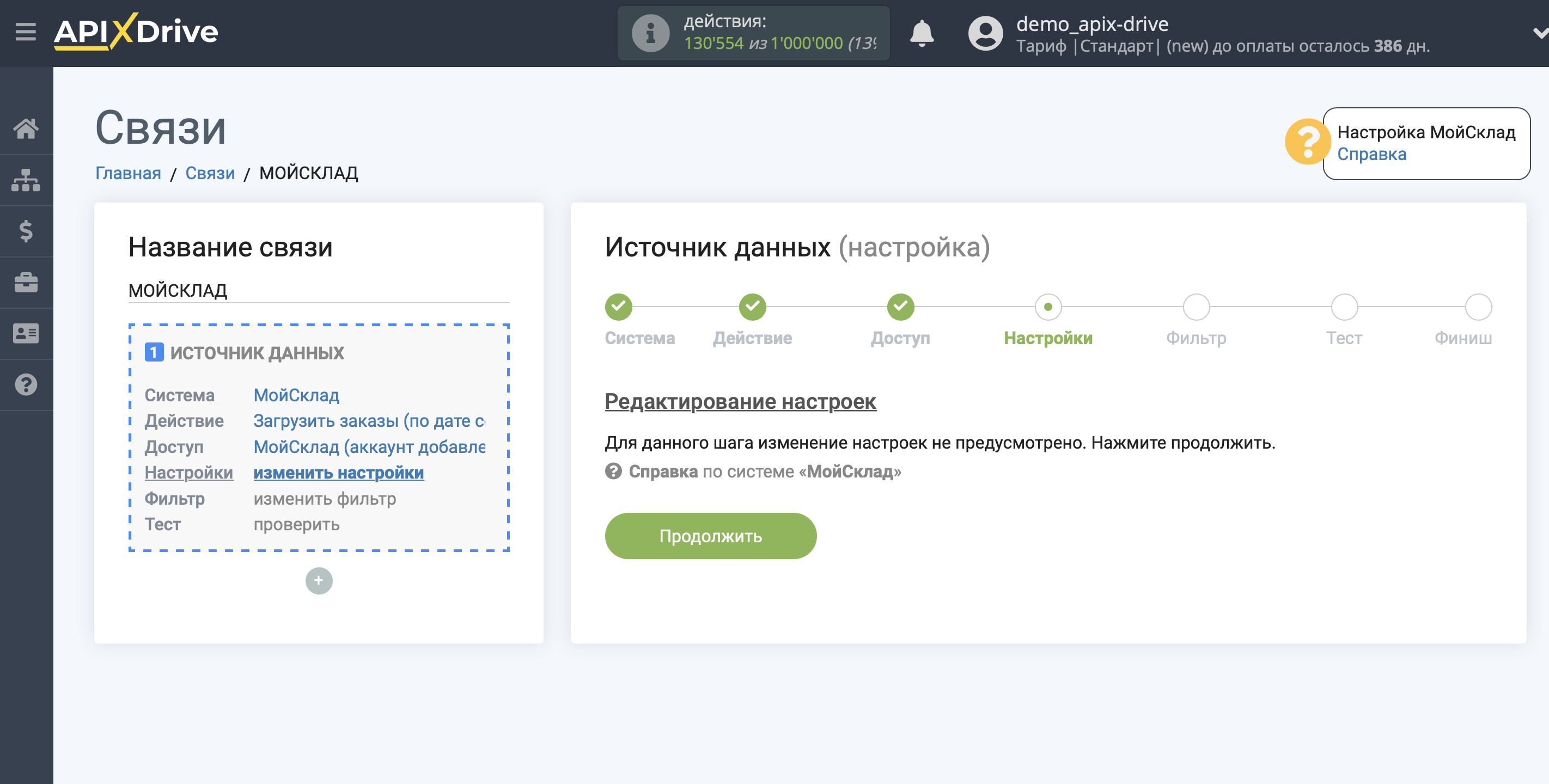Click the Настройки step label
Viewport: 1549px width, 784px height.
1048,338
